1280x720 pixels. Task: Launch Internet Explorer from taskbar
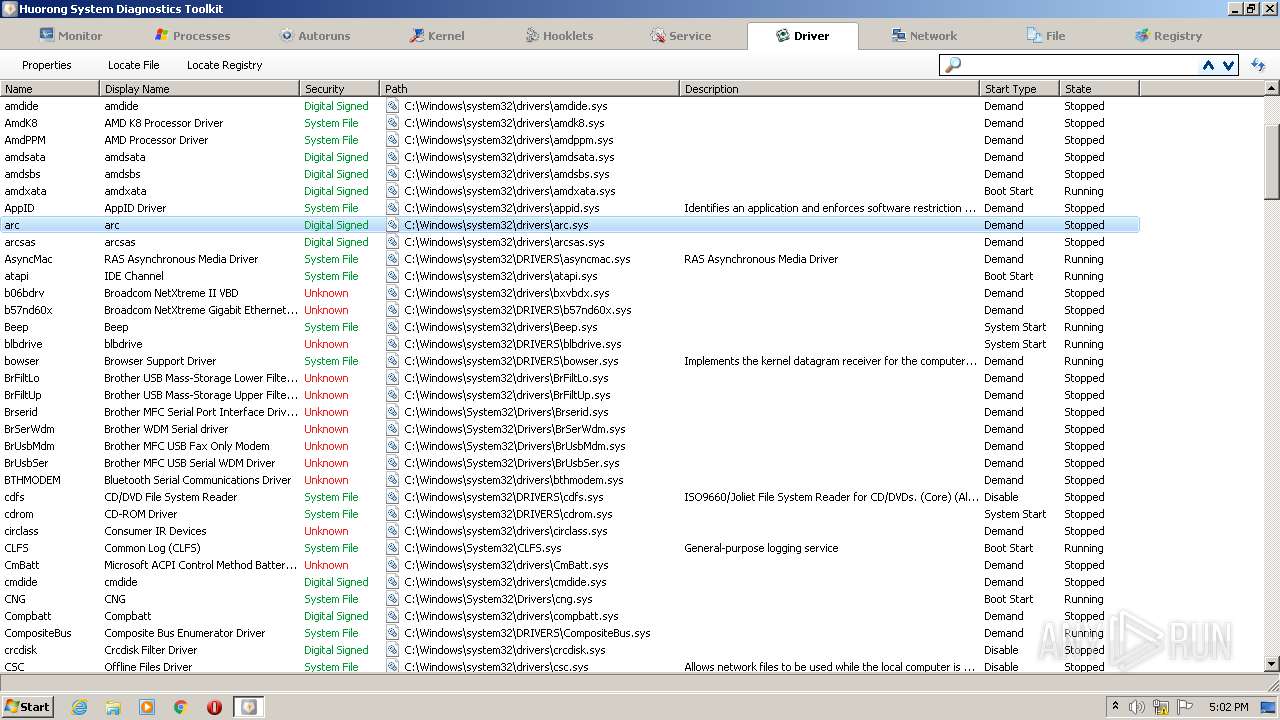[x=80, y=707]
